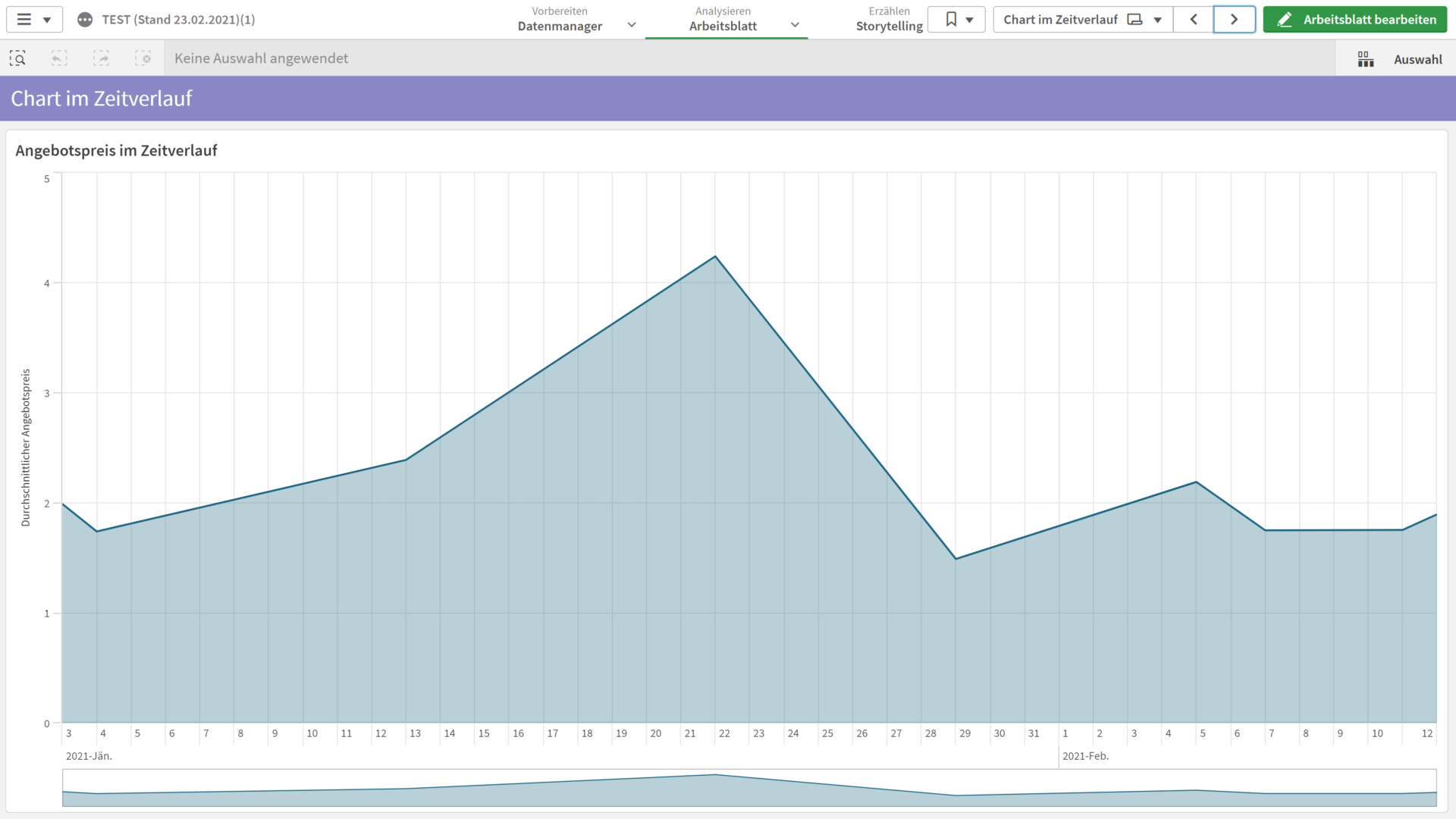Select the peak data point at day 22
The image size is (1456, 819).
(715, 257)
